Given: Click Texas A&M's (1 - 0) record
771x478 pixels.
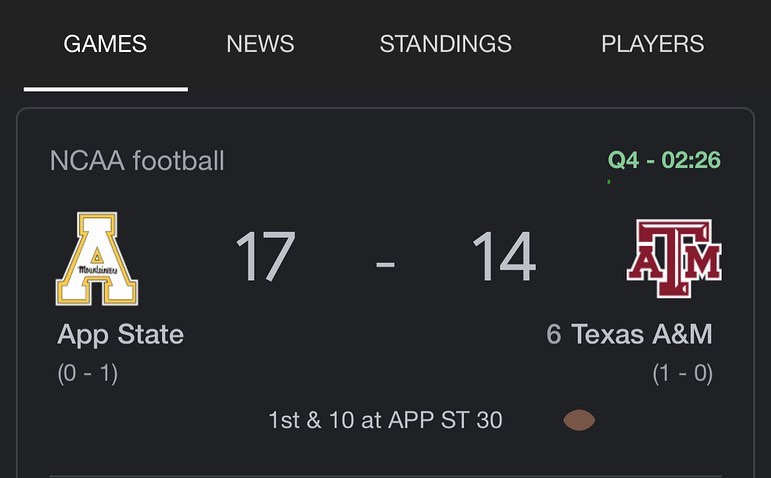Looking at the screenshot, I should pos(682,374).
